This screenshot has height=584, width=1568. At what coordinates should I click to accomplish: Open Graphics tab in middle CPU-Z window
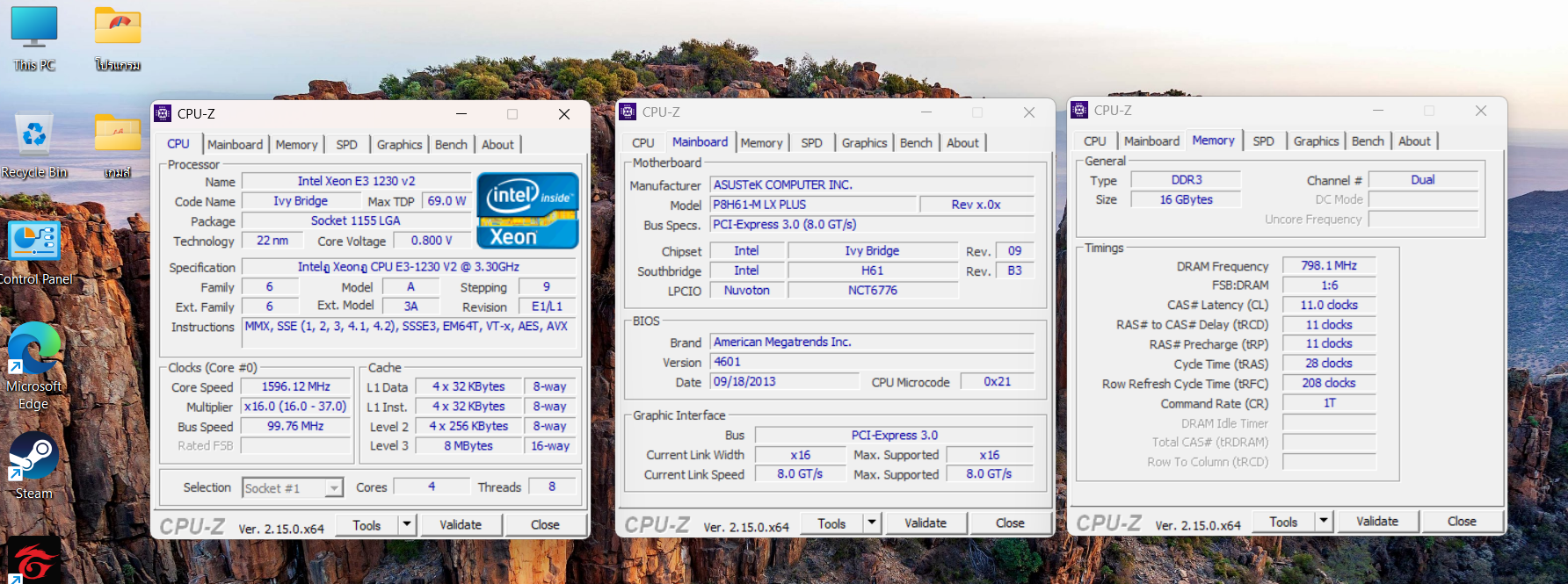click(865, 143)
